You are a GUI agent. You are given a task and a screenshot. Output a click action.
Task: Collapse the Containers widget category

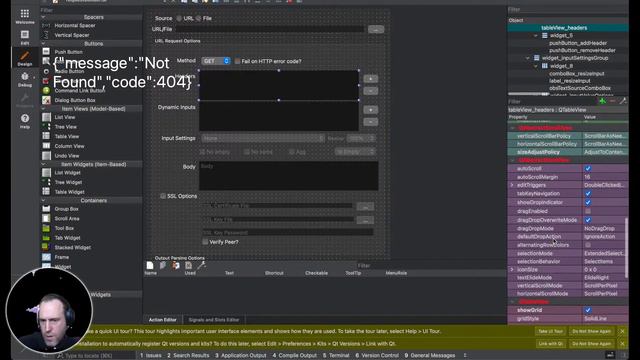click(43, 200)
